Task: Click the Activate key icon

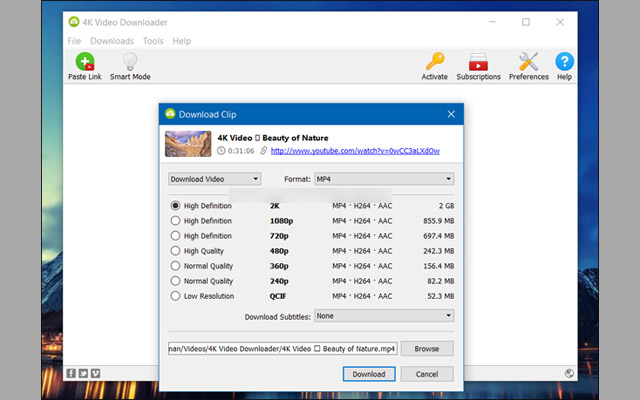Action: click(434, 62)
